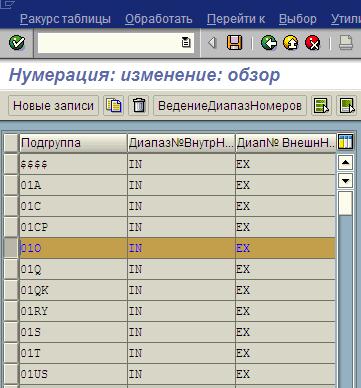The width and height of the screenshot is (361, 388).
Task: Click the 01Q subgroup cell
Action: [73, 269]
